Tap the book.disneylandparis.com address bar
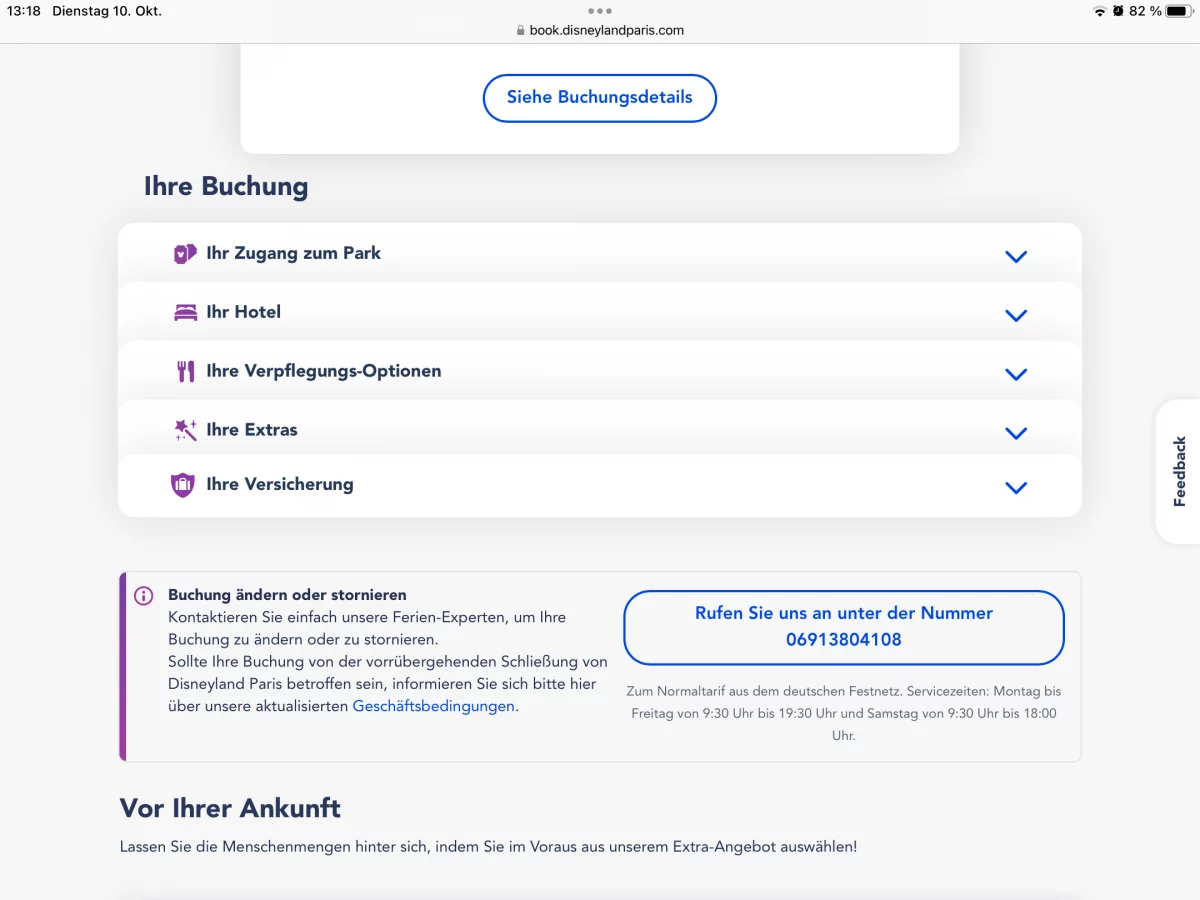 coord(600,30)
